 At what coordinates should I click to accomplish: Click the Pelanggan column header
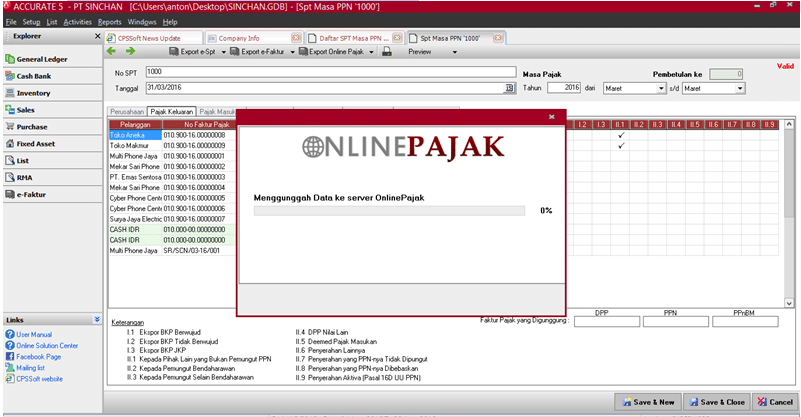(x=135, y=124)
